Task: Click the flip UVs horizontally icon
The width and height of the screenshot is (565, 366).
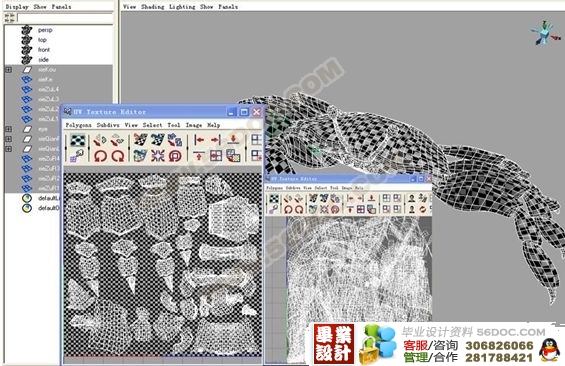Action: tap(100, 140)
